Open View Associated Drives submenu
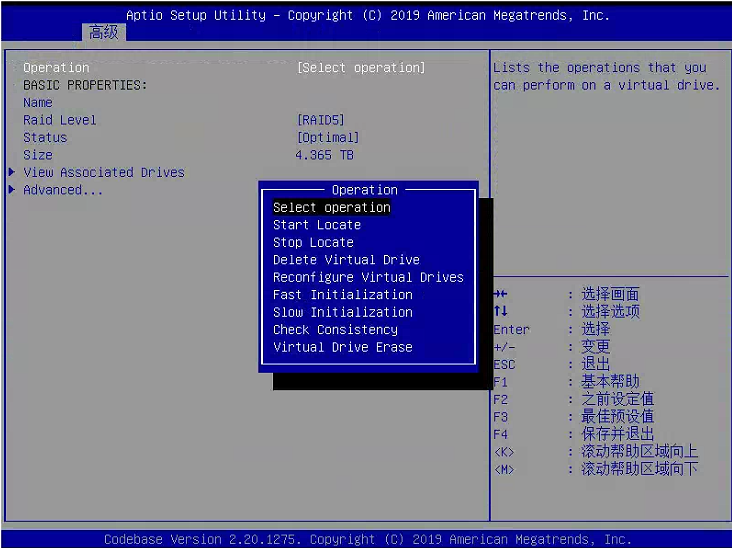 [x=104, y=172]
